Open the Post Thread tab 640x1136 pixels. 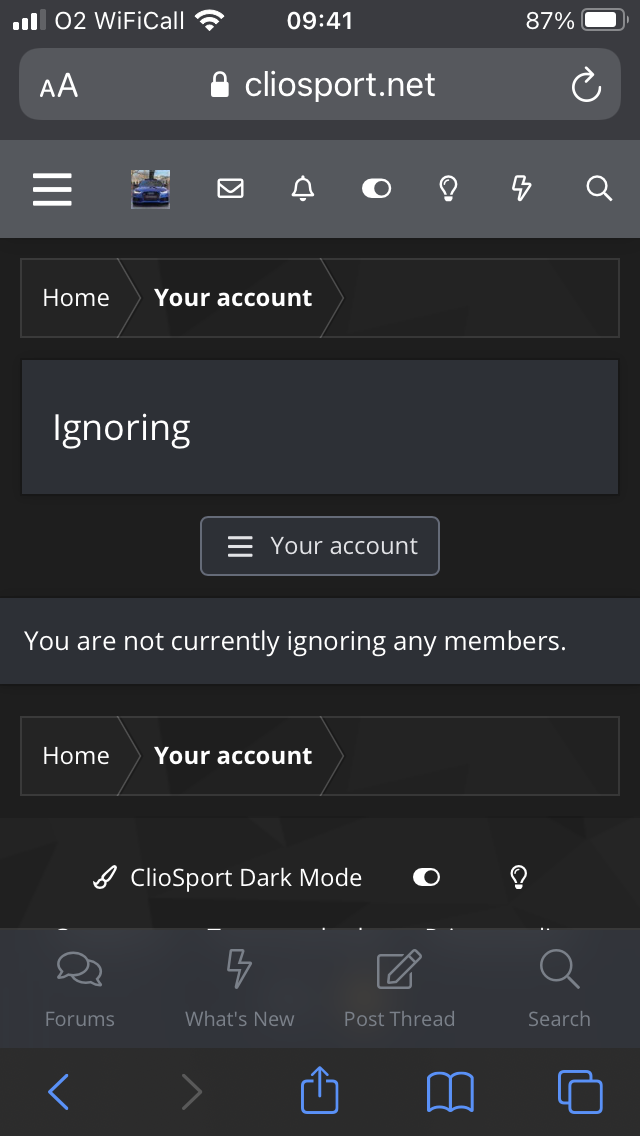click(399, 988)
